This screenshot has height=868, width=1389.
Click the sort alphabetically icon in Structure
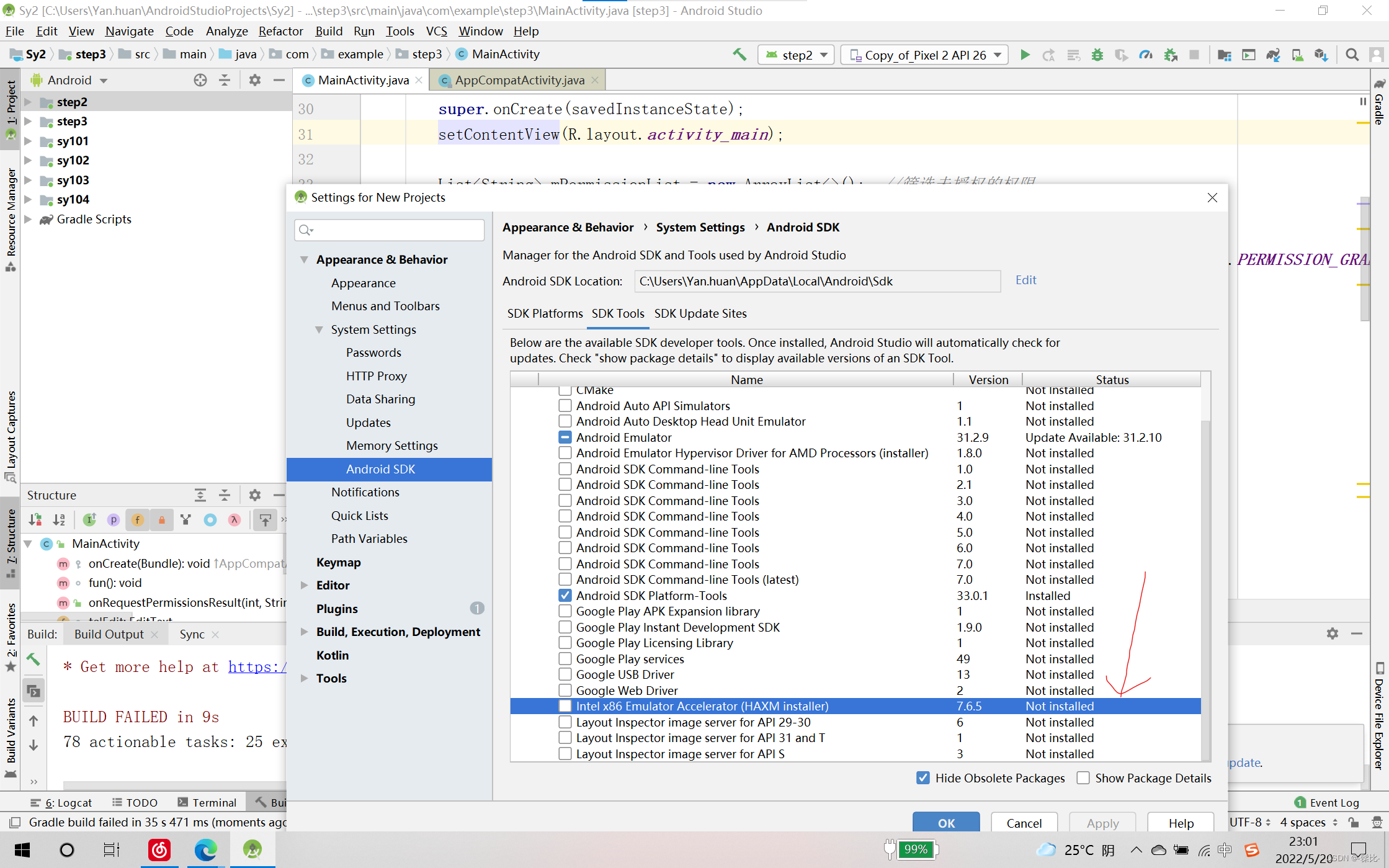pos(59,520)
